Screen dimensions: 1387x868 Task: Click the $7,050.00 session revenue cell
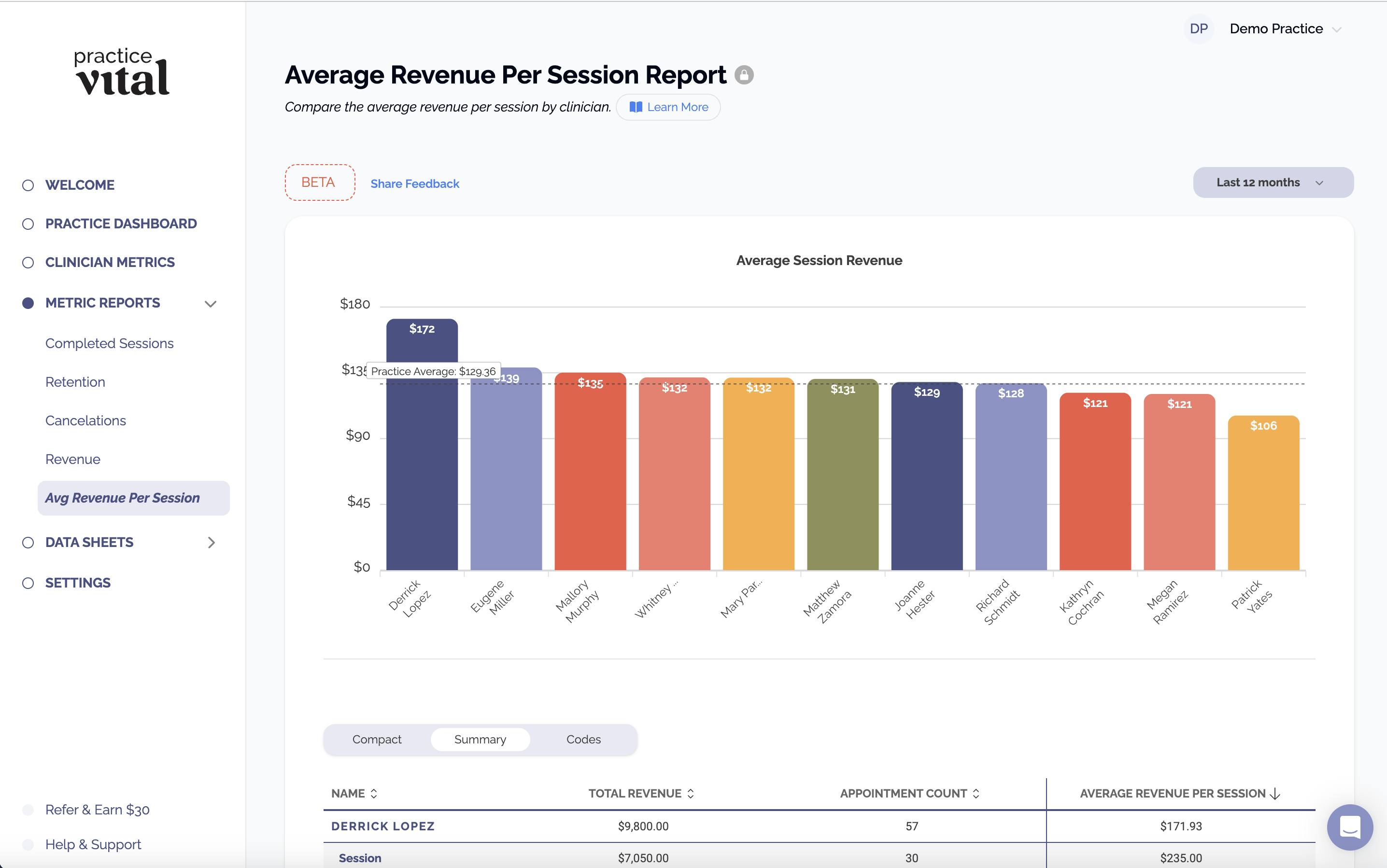click(643, 858)
